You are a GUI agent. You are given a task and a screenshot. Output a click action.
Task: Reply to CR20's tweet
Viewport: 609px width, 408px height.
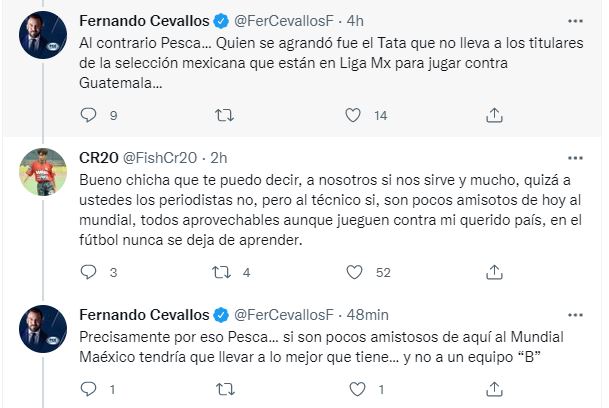click(x=88, y=271)
